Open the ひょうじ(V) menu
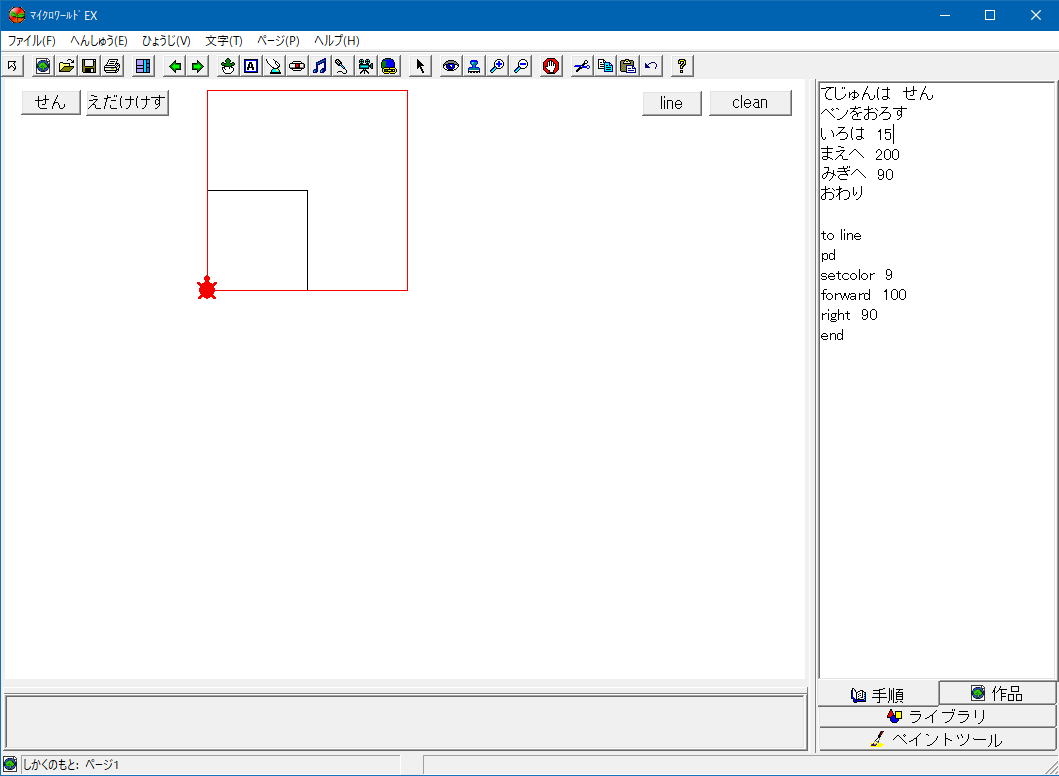1059x776 pixels. (x=166, y=41)
